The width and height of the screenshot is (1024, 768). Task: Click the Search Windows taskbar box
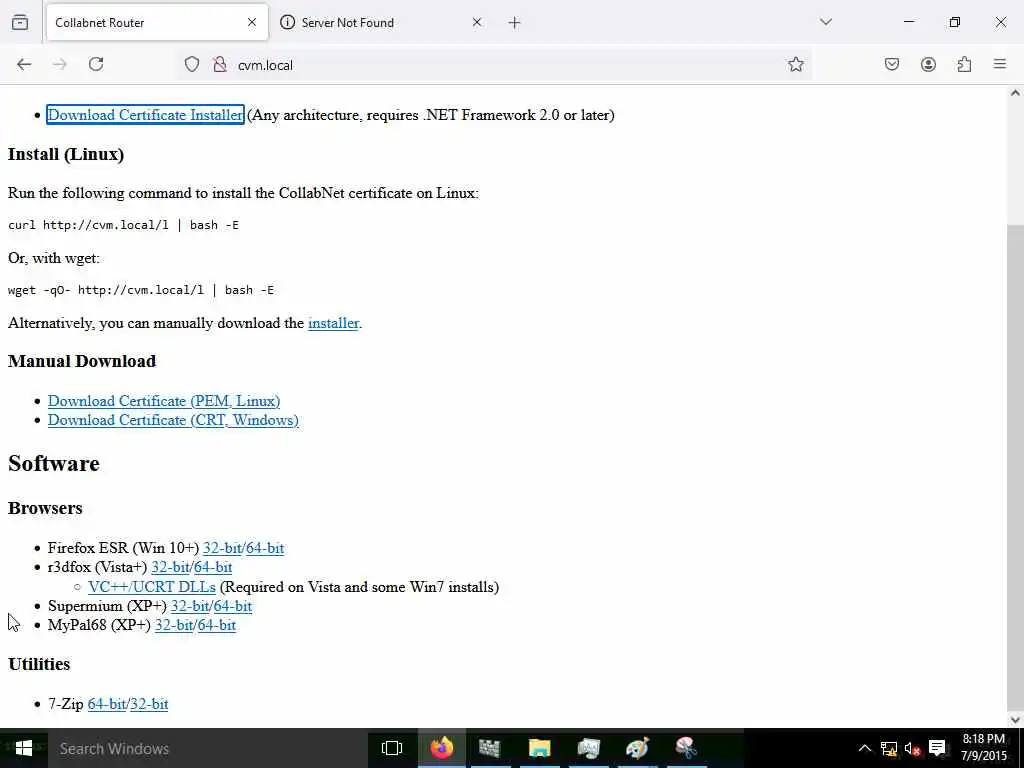click(209, 748)
